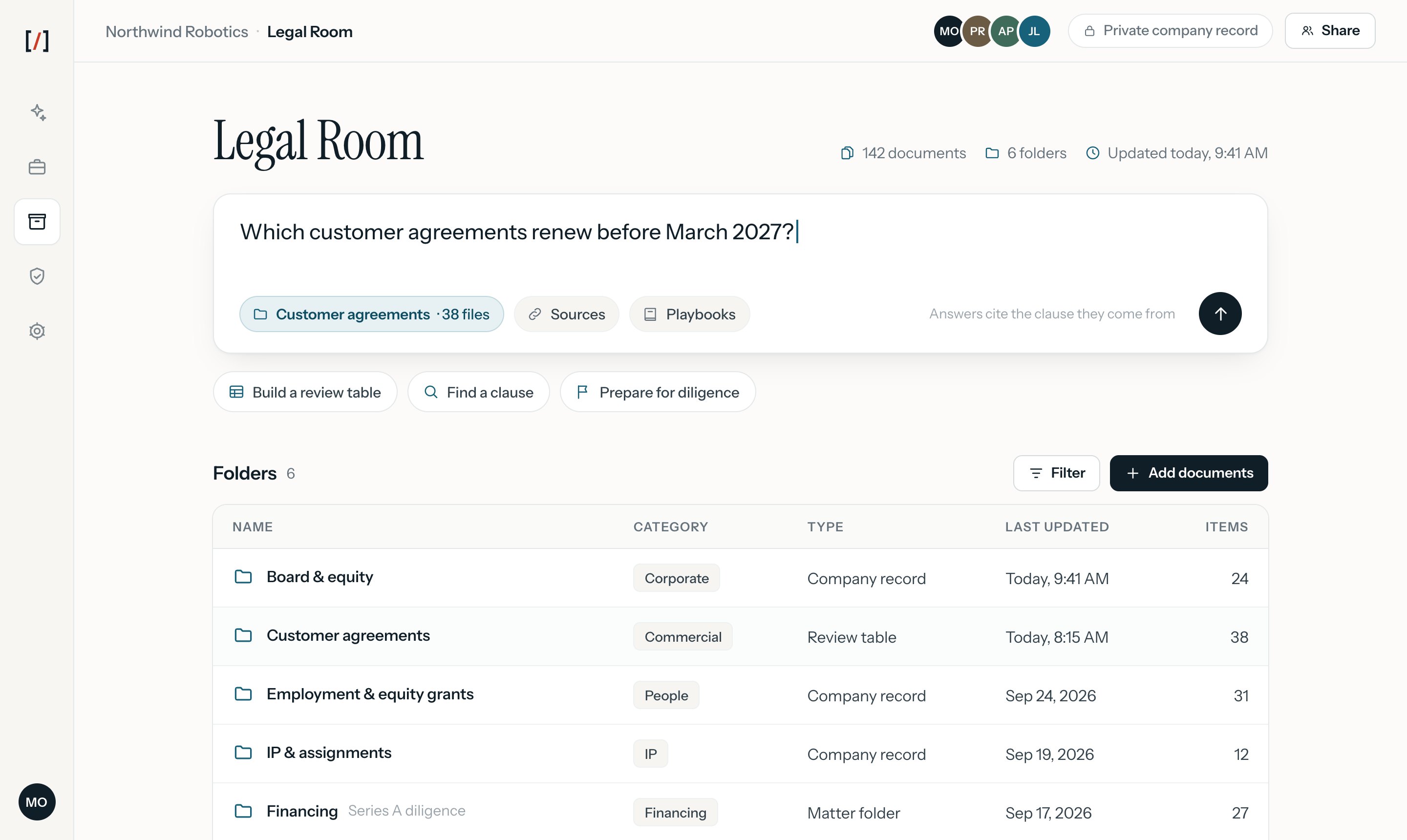
Task: Go to Northwind Robotics breadcrumb
Action: click(177, 32)
